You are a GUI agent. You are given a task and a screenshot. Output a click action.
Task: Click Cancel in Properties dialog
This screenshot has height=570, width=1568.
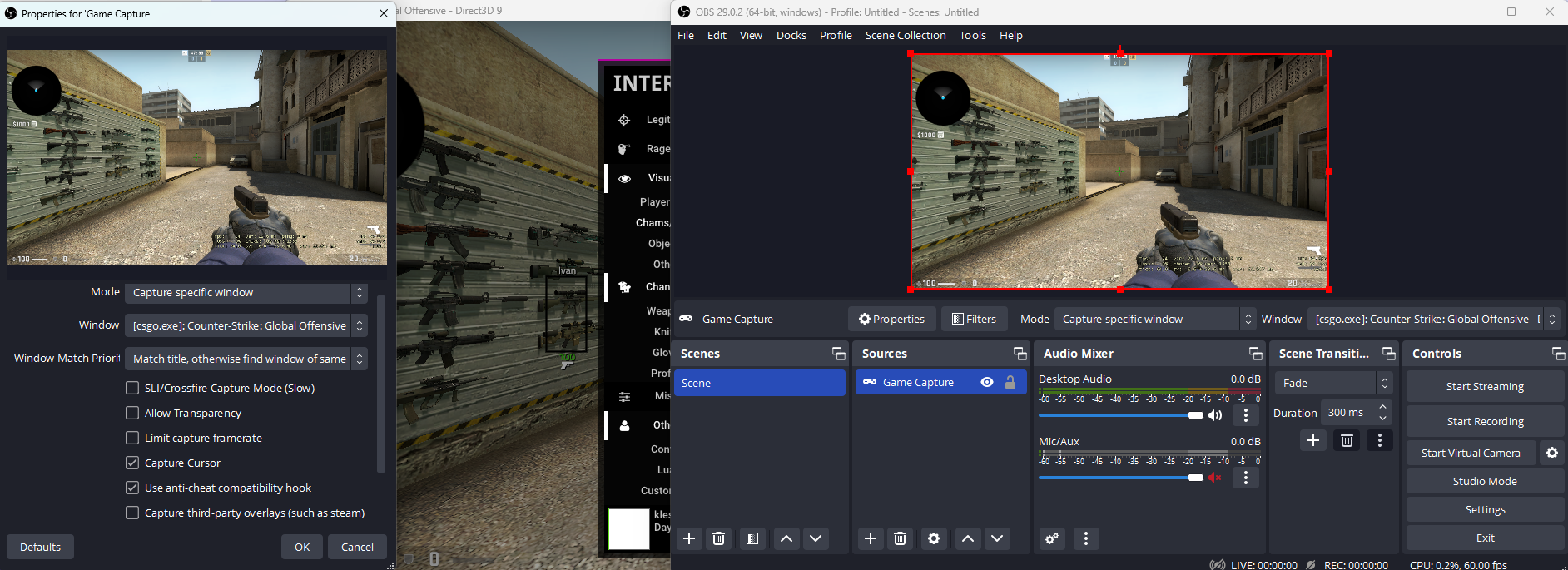(357, 547)
